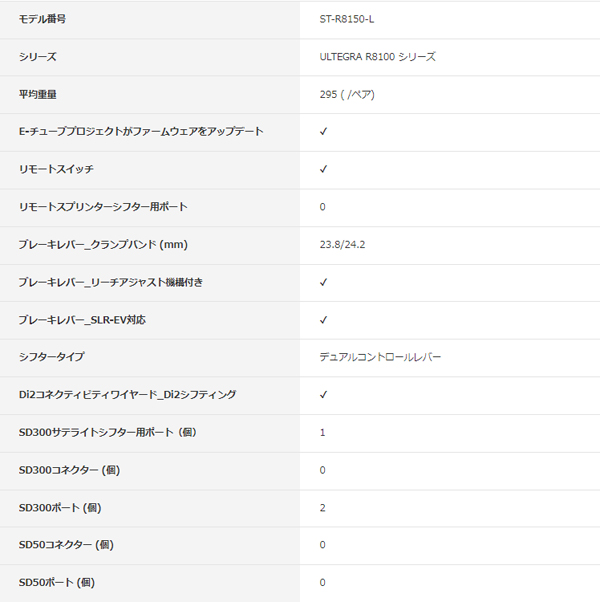Click the モデル番号 label
This screenshot has width=600, height=602.
coord(49,19)
